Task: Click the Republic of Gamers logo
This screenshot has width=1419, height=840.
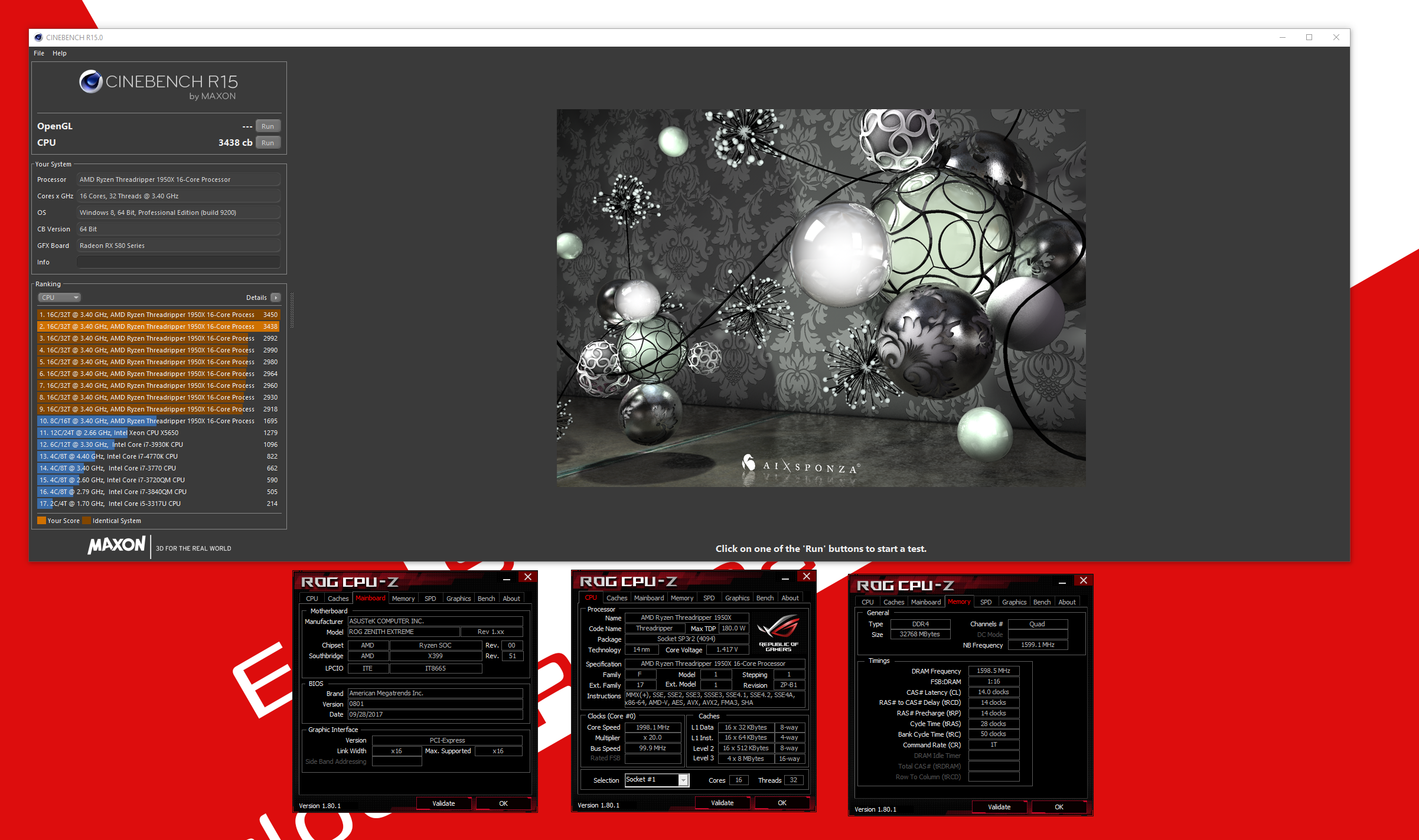Action: click(x=778, y=633)
